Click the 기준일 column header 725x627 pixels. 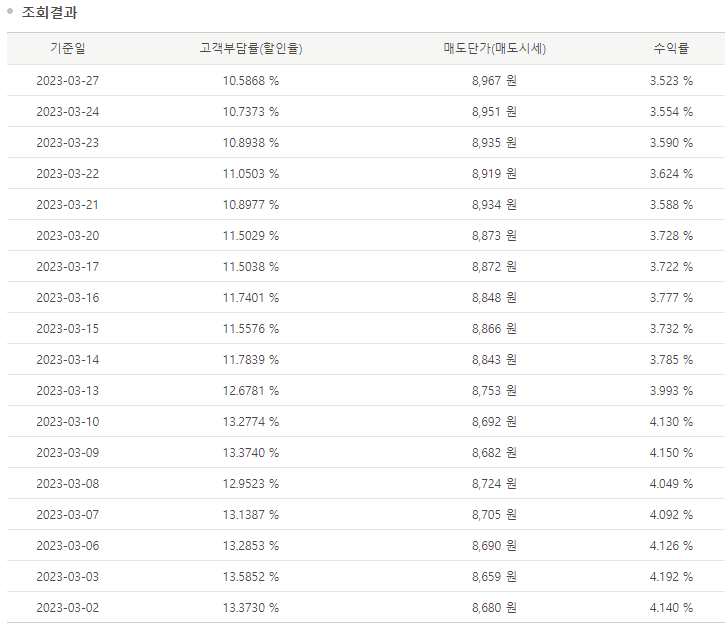coord(68,48)
